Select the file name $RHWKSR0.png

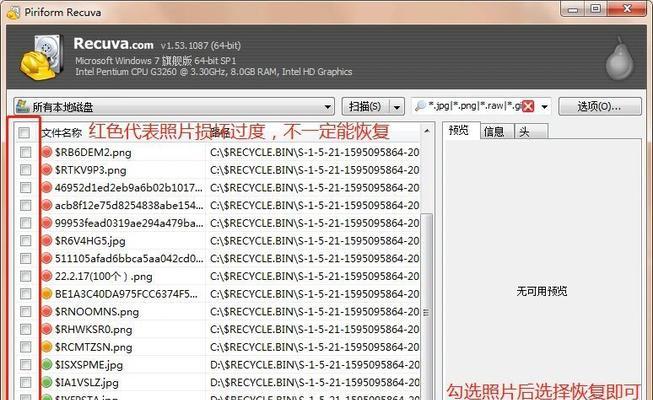point(93,329)
